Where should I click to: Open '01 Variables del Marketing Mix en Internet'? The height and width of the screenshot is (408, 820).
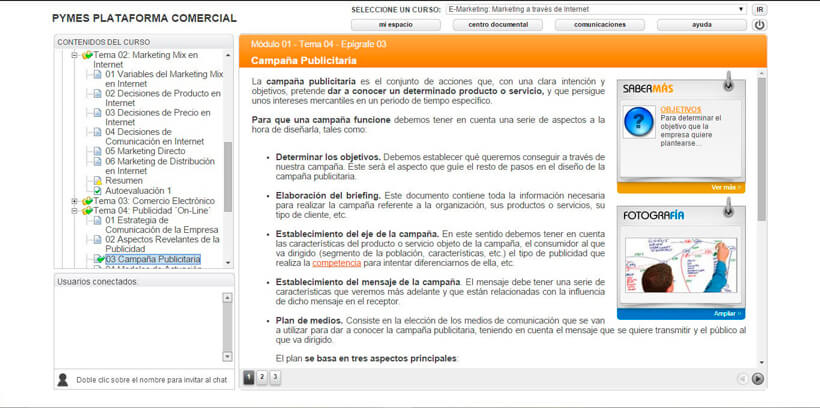pos(164,79)
